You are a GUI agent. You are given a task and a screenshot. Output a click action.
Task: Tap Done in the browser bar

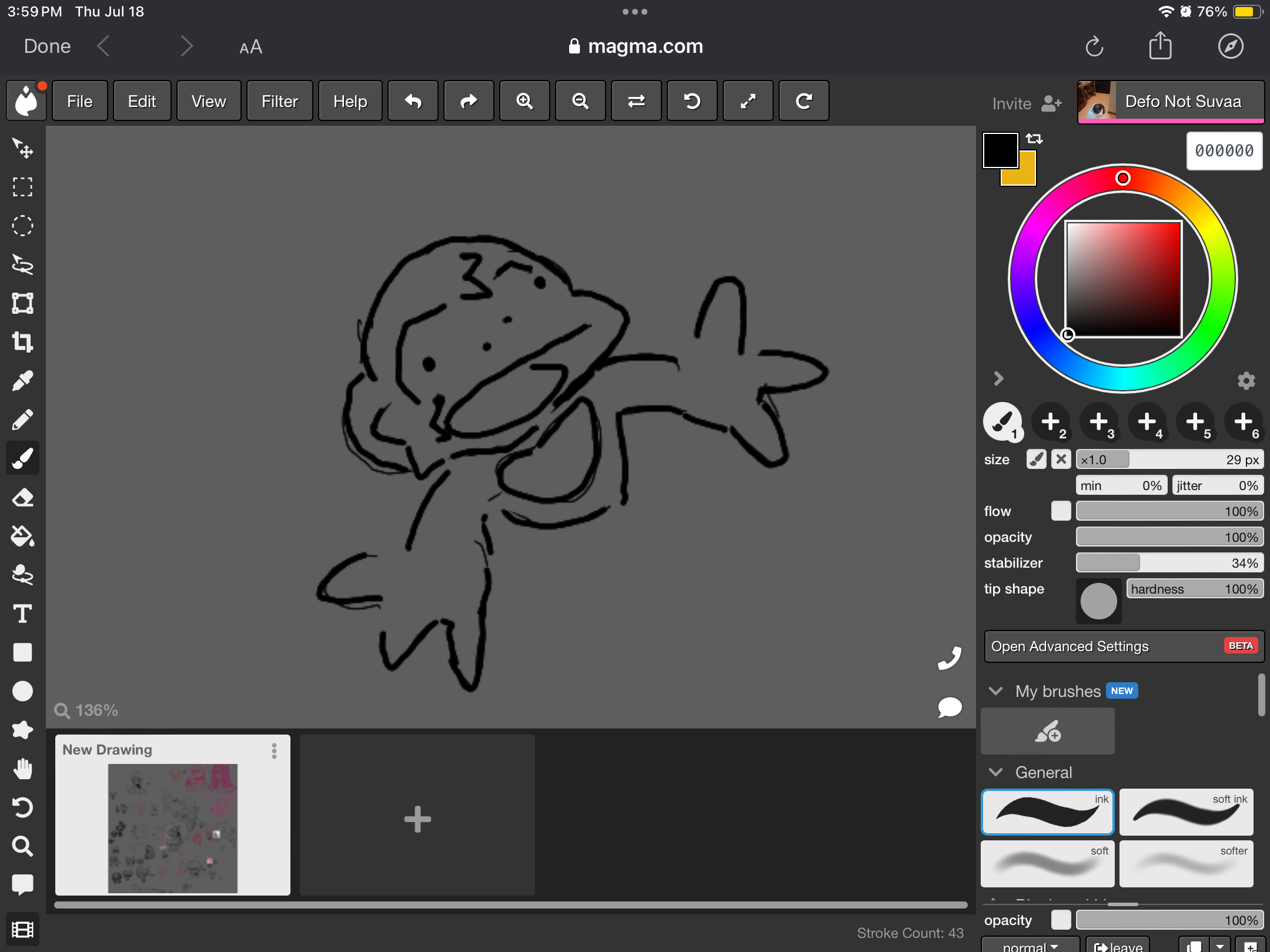point(47,46)
